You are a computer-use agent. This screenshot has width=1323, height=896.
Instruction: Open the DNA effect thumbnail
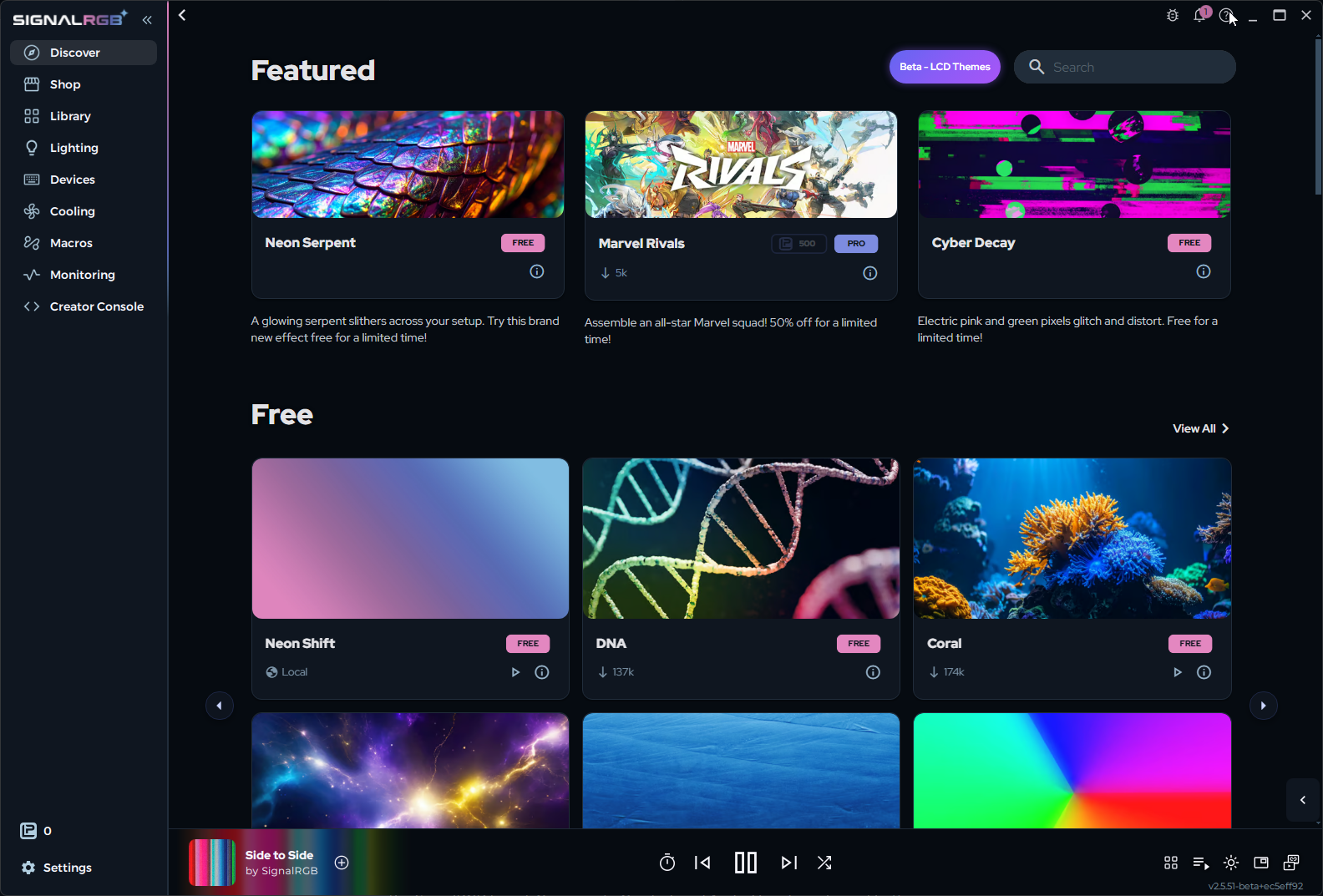741,539
